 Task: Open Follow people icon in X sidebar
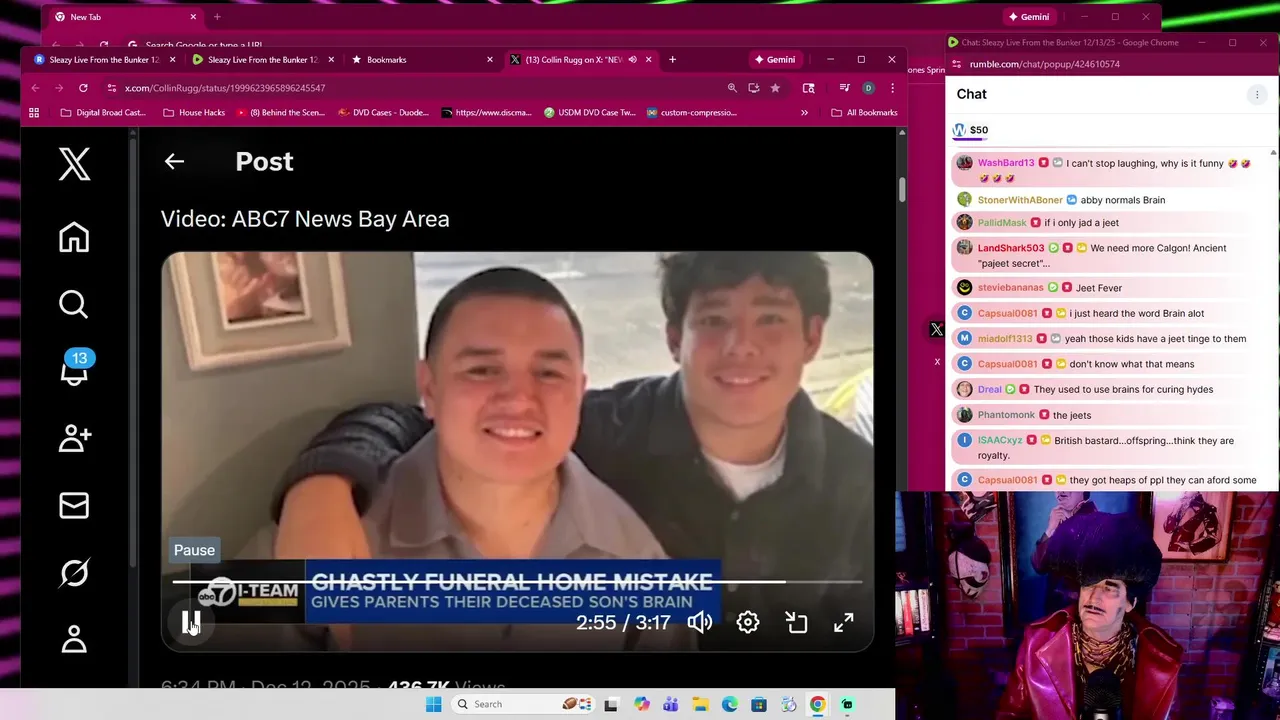[x=74, y=438]
